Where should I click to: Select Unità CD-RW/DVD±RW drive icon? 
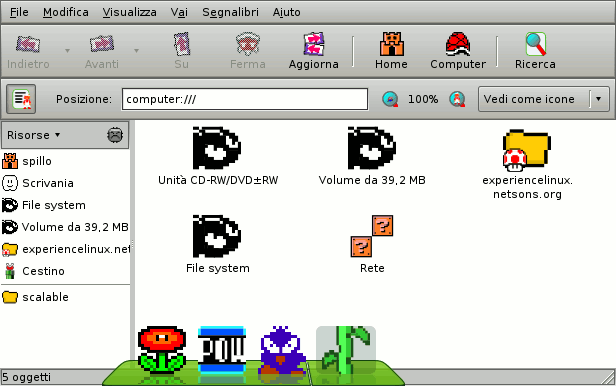[x=217, y=148]
